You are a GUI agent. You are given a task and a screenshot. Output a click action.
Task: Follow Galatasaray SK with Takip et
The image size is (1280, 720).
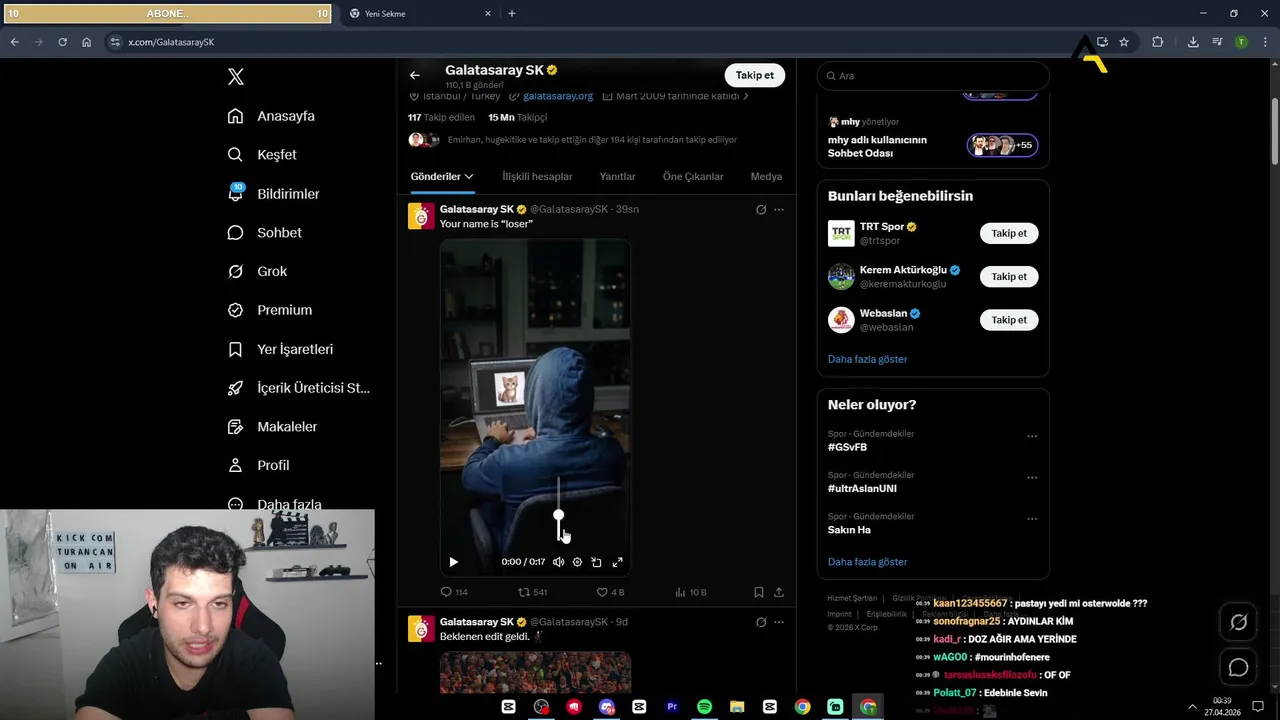point(755,75)
